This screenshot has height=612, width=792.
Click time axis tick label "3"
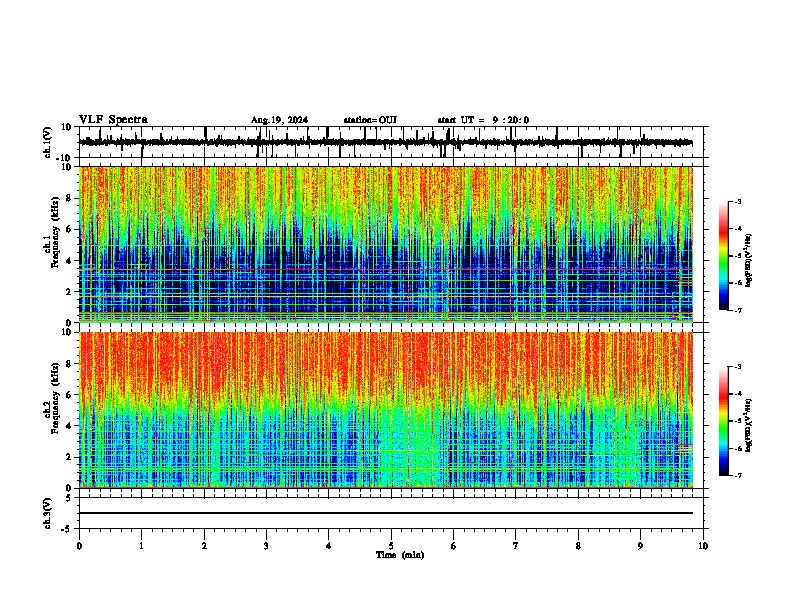266,546
